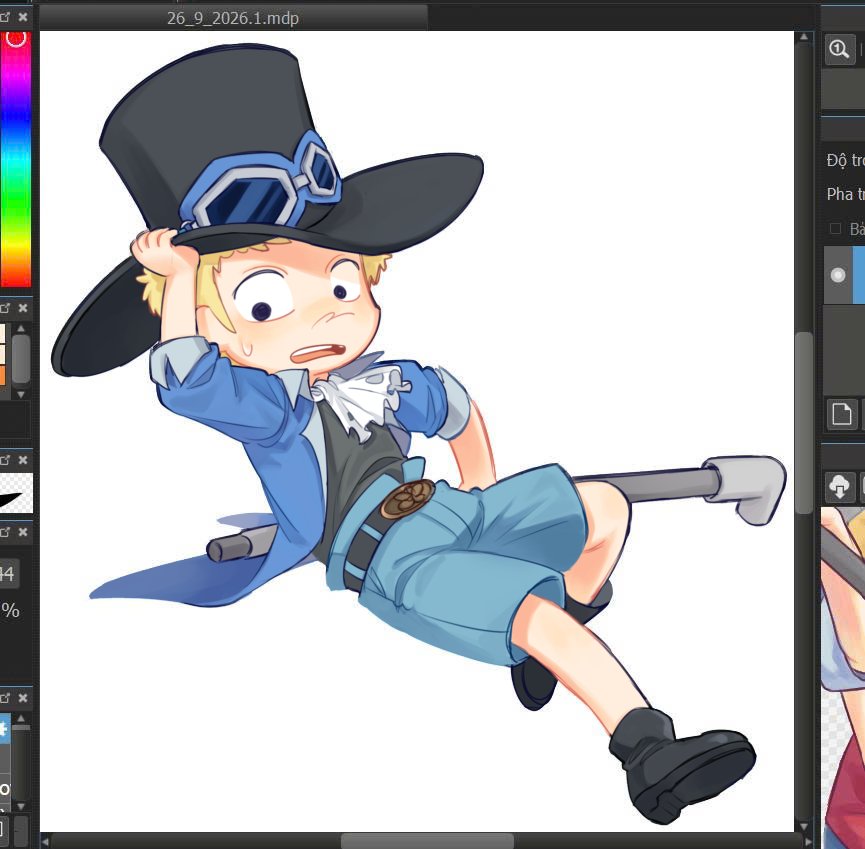
Task: Click the 'Pha tr' blending label
Action: (x=845, y=194)
